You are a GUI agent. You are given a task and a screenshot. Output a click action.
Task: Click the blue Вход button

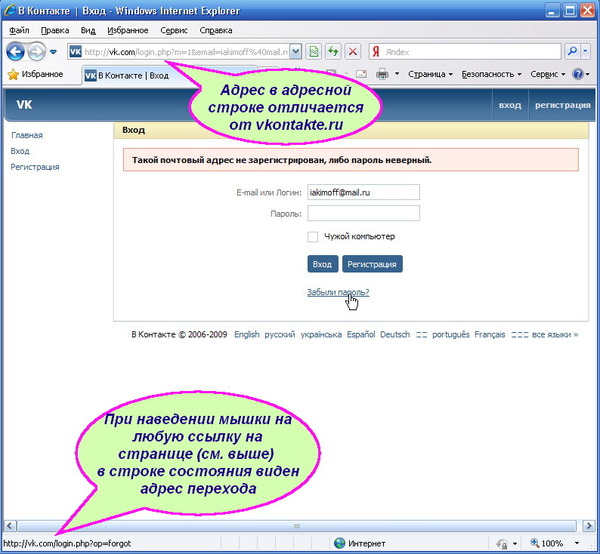coord(323,264)
